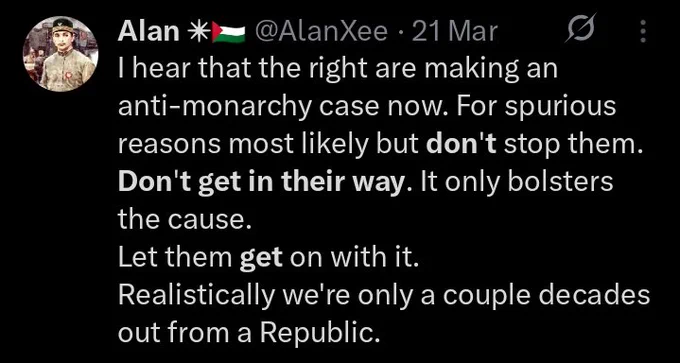Click the phrase on with it.
The height and width of the screenshot is (363, 680).
point(355,259)
